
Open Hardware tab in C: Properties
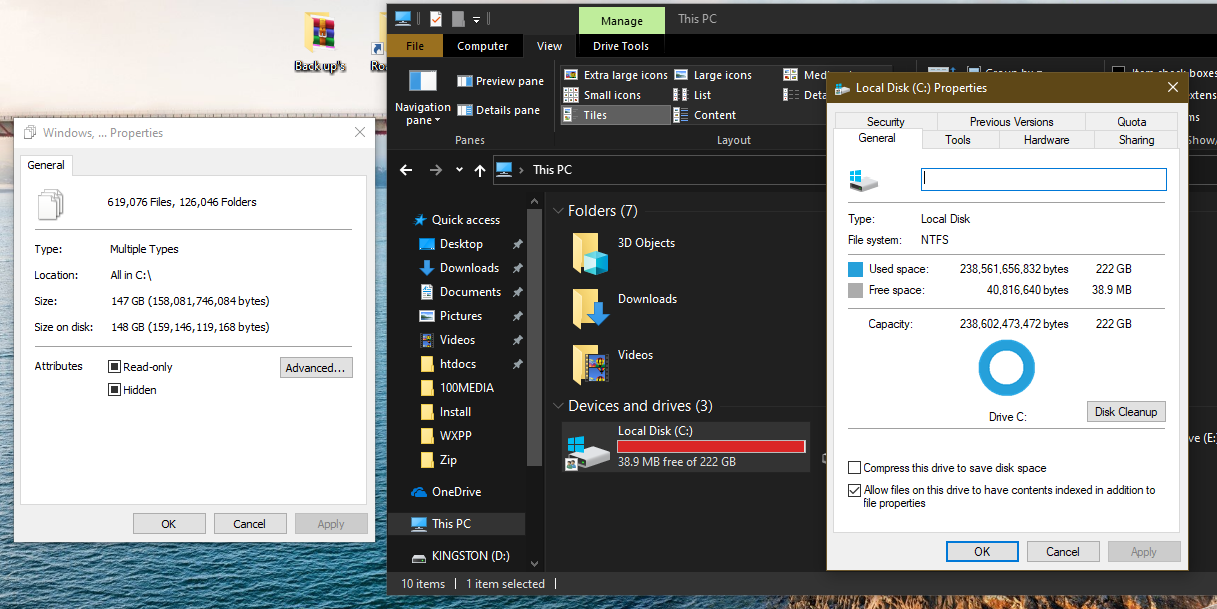pyautogui.click(x=1047, y=140)
